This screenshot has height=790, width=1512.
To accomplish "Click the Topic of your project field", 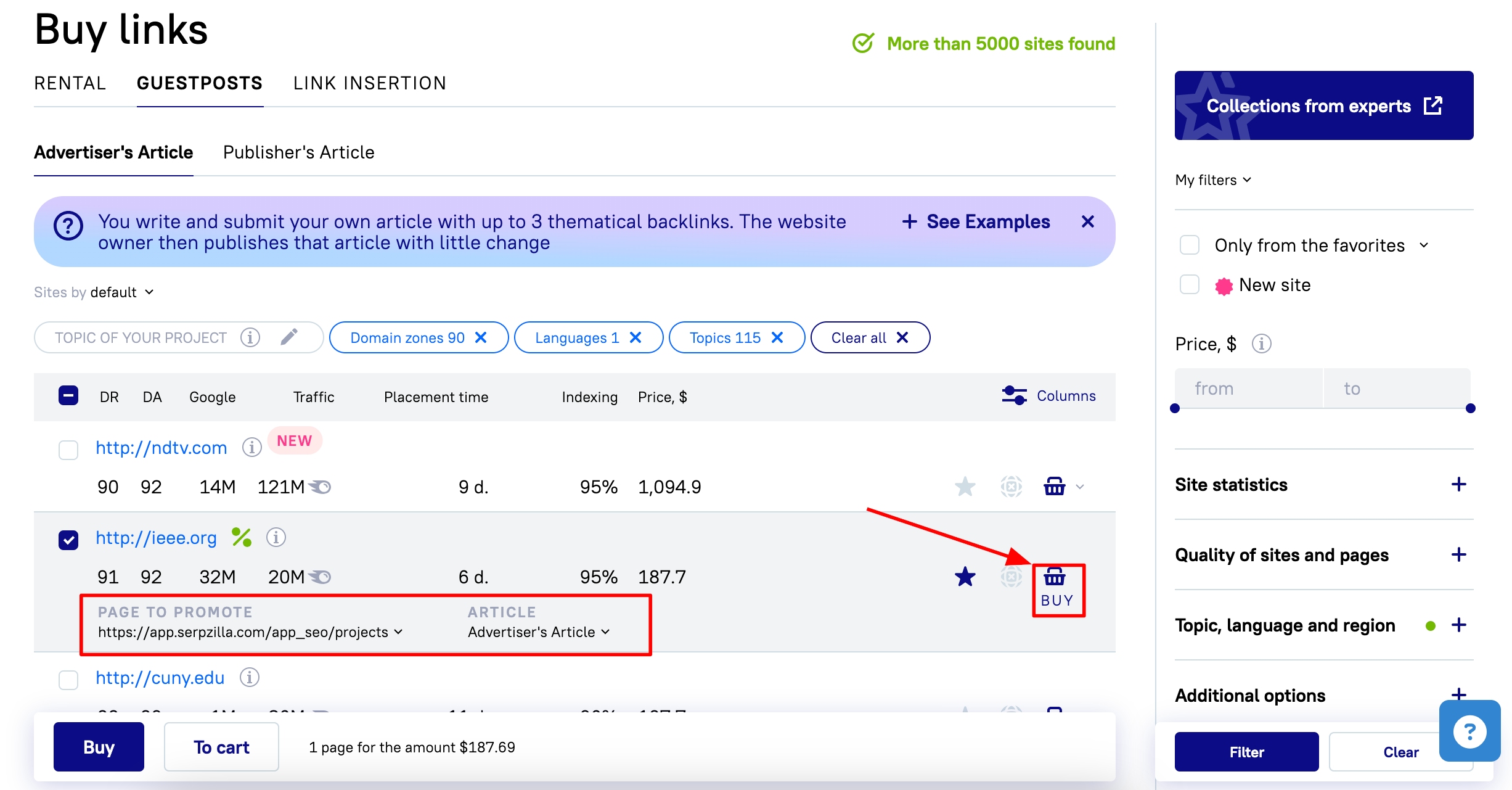I will [179, 337].
